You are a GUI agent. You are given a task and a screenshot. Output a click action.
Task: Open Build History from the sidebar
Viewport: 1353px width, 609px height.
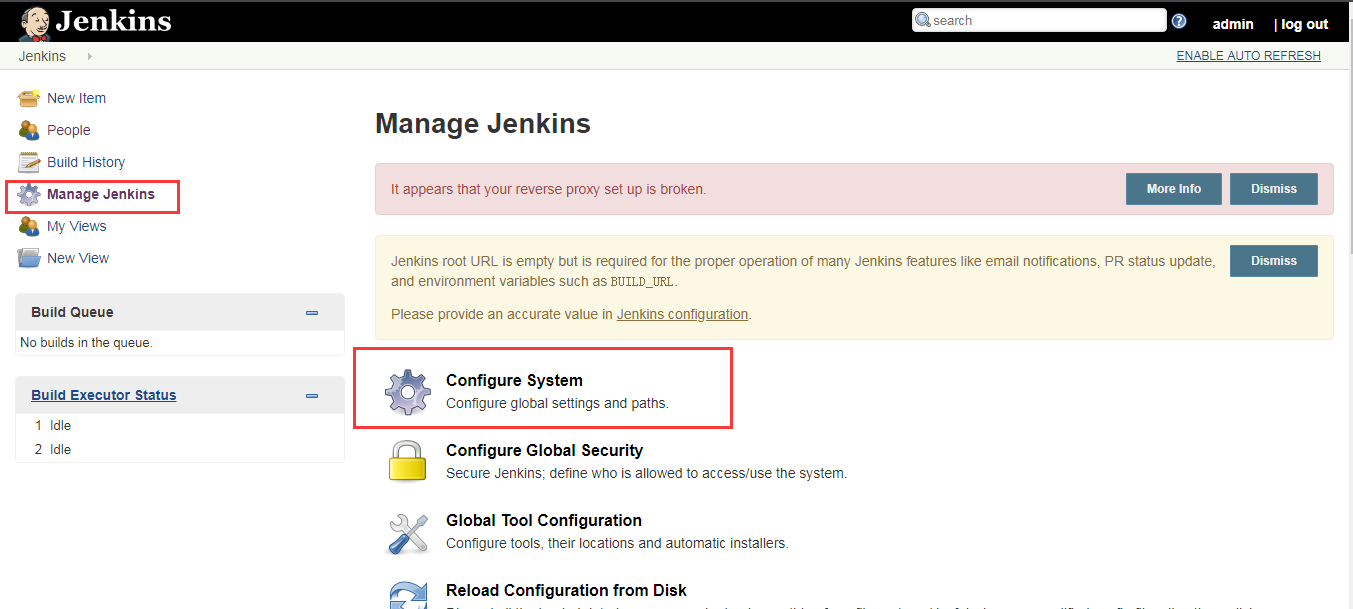(x=86, y=162)
